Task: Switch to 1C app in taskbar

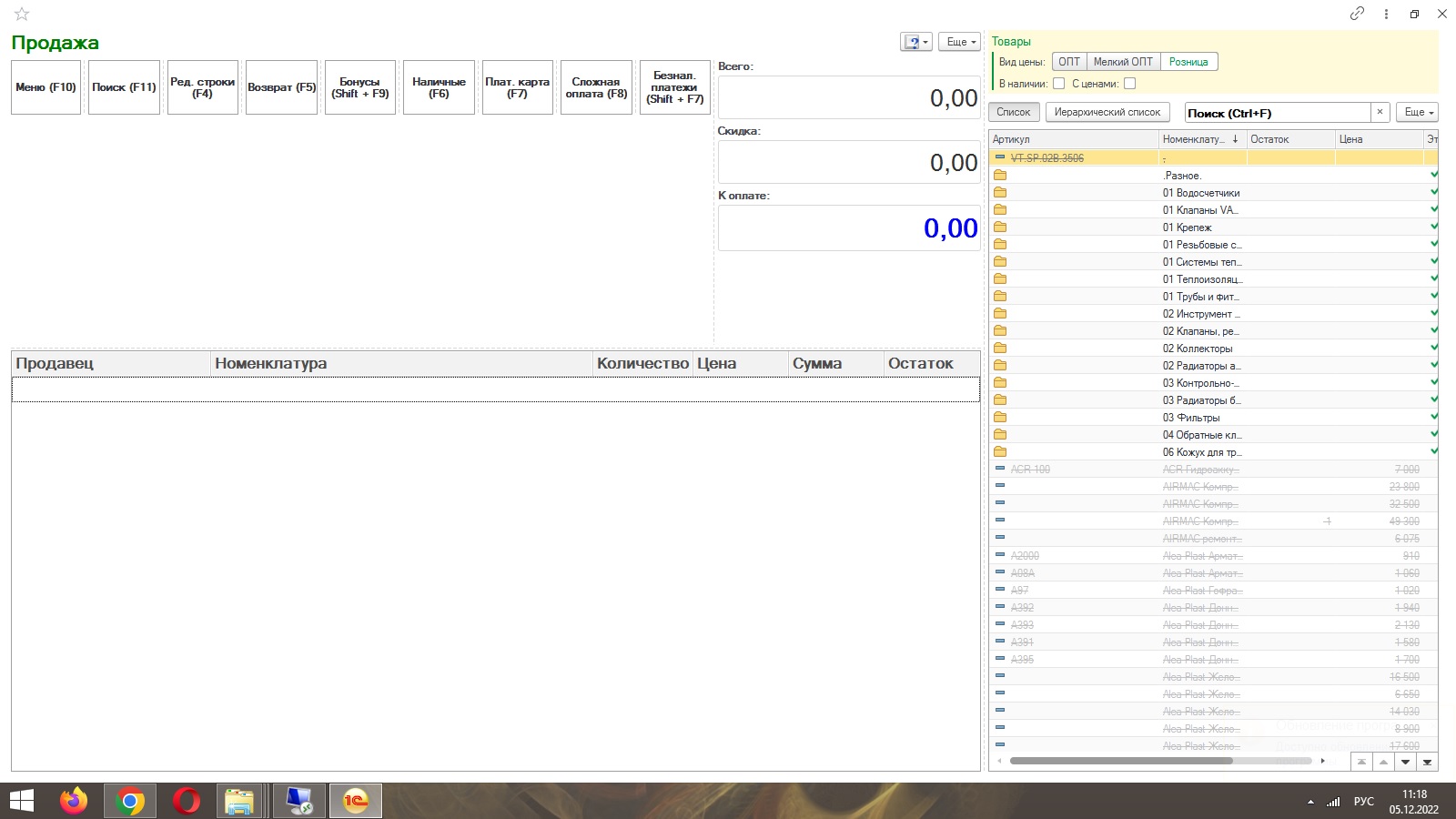Action: point(355,801)
